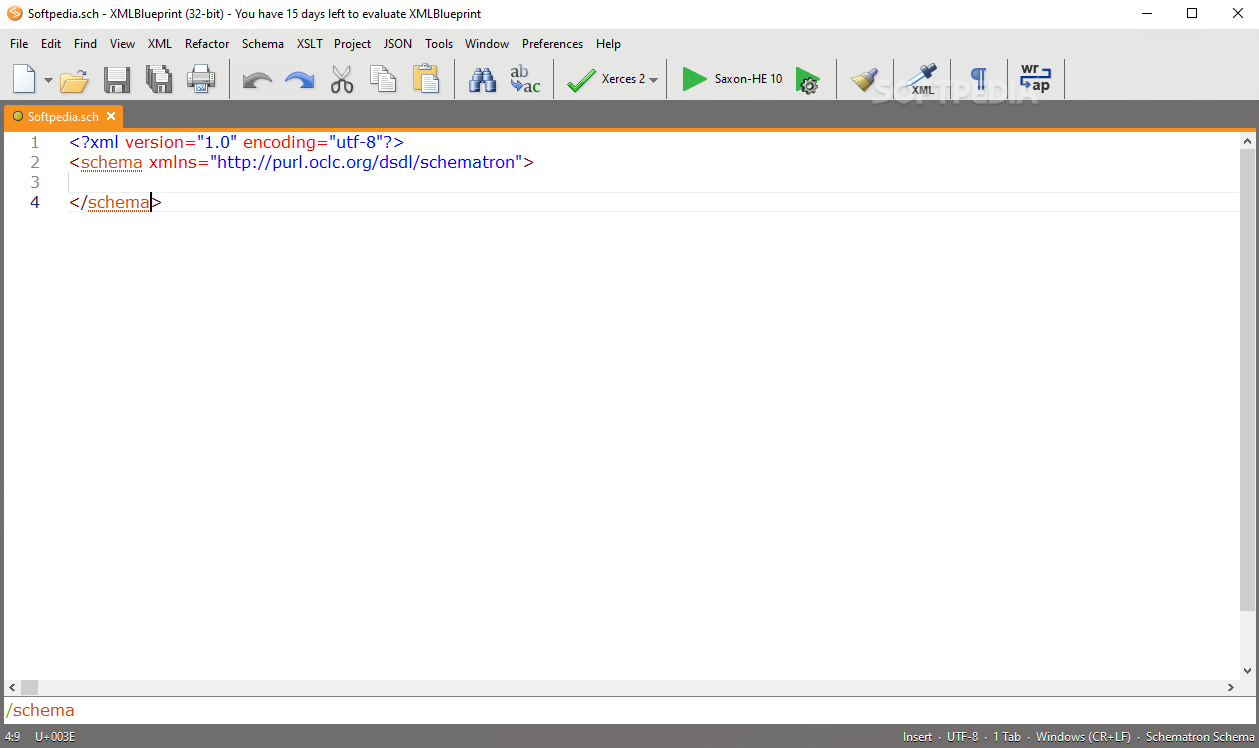Screen dimensions: 1259x748
Task: Open Find with the binoculars icon
Action: 483,80
